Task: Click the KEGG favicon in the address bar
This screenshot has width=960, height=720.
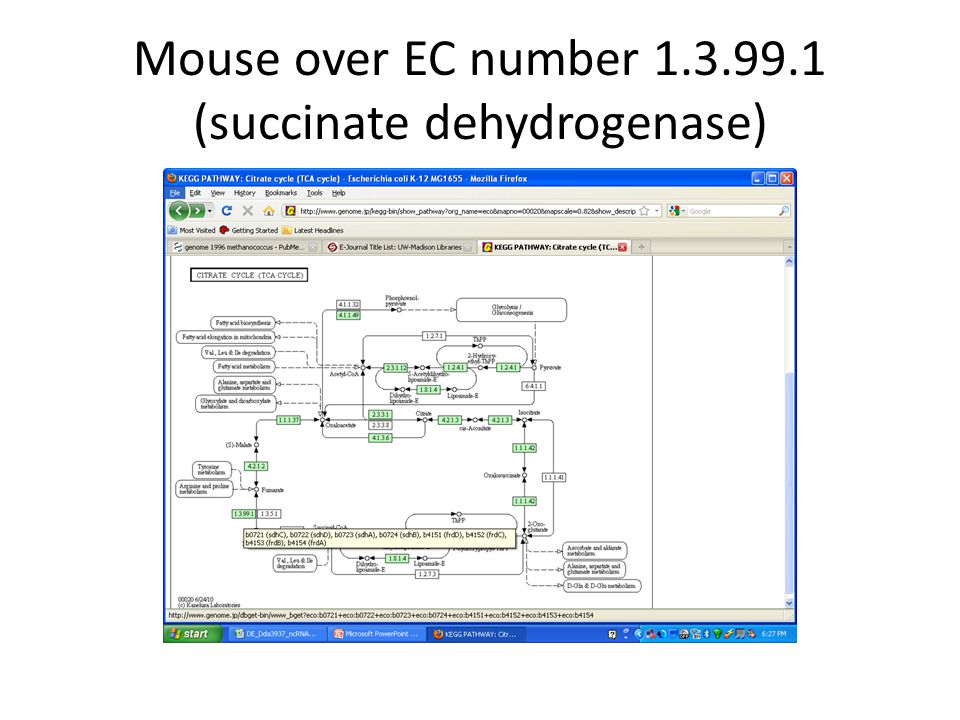Action: 291,211
